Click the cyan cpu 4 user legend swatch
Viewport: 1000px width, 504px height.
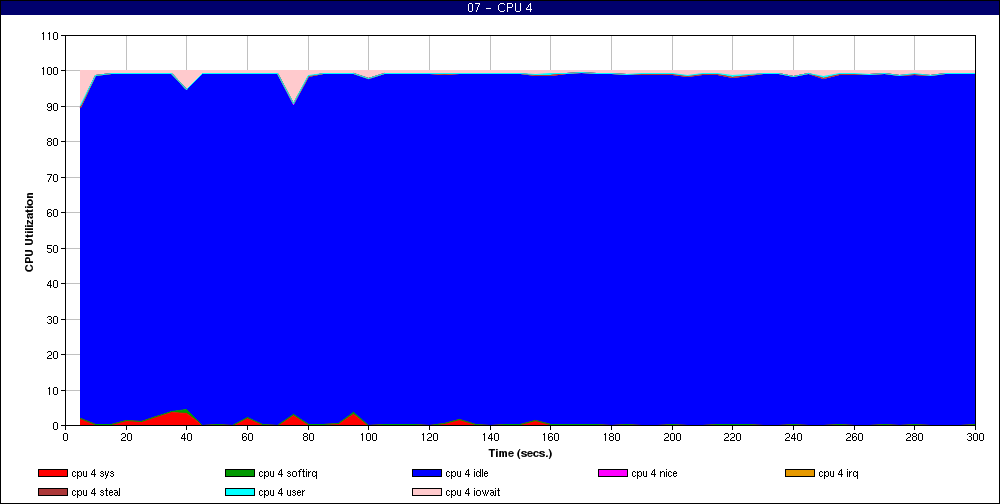pos(239,493)
